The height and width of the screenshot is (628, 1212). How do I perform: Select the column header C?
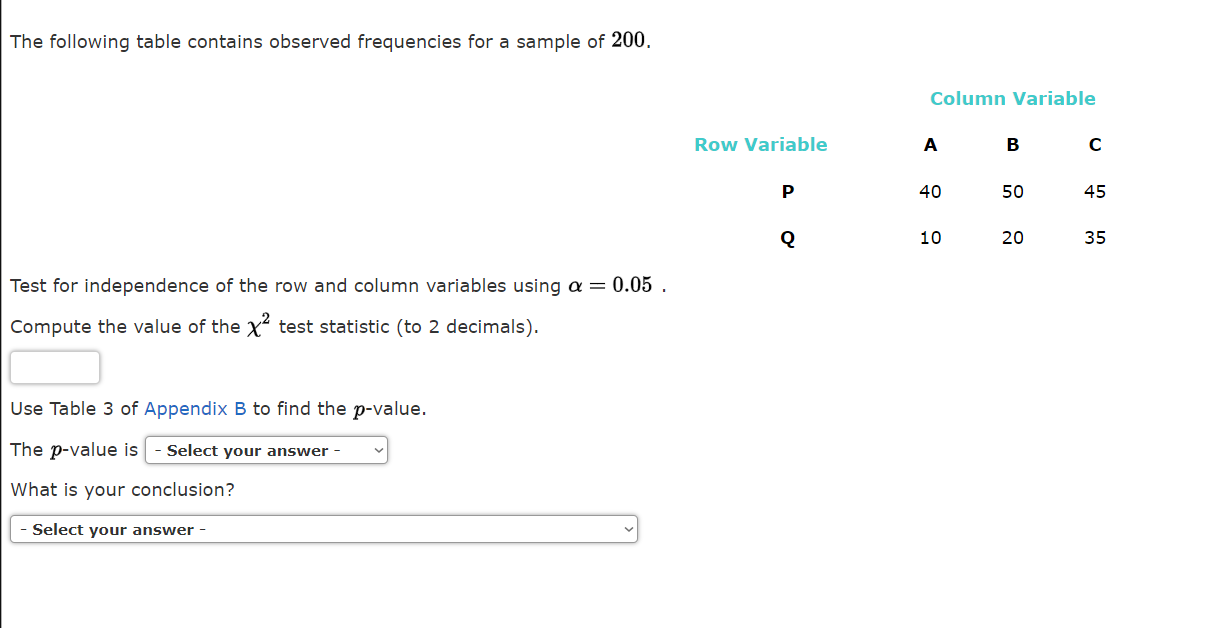point(1094,144)
